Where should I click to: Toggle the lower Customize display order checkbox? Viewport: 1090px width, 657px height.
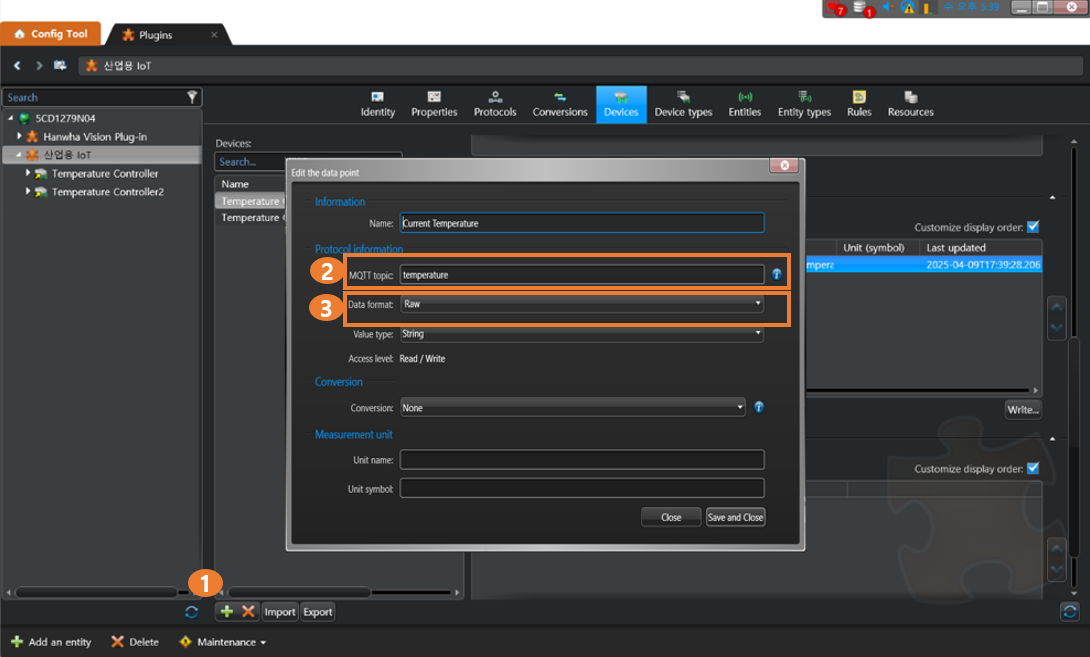point(1033,469)
